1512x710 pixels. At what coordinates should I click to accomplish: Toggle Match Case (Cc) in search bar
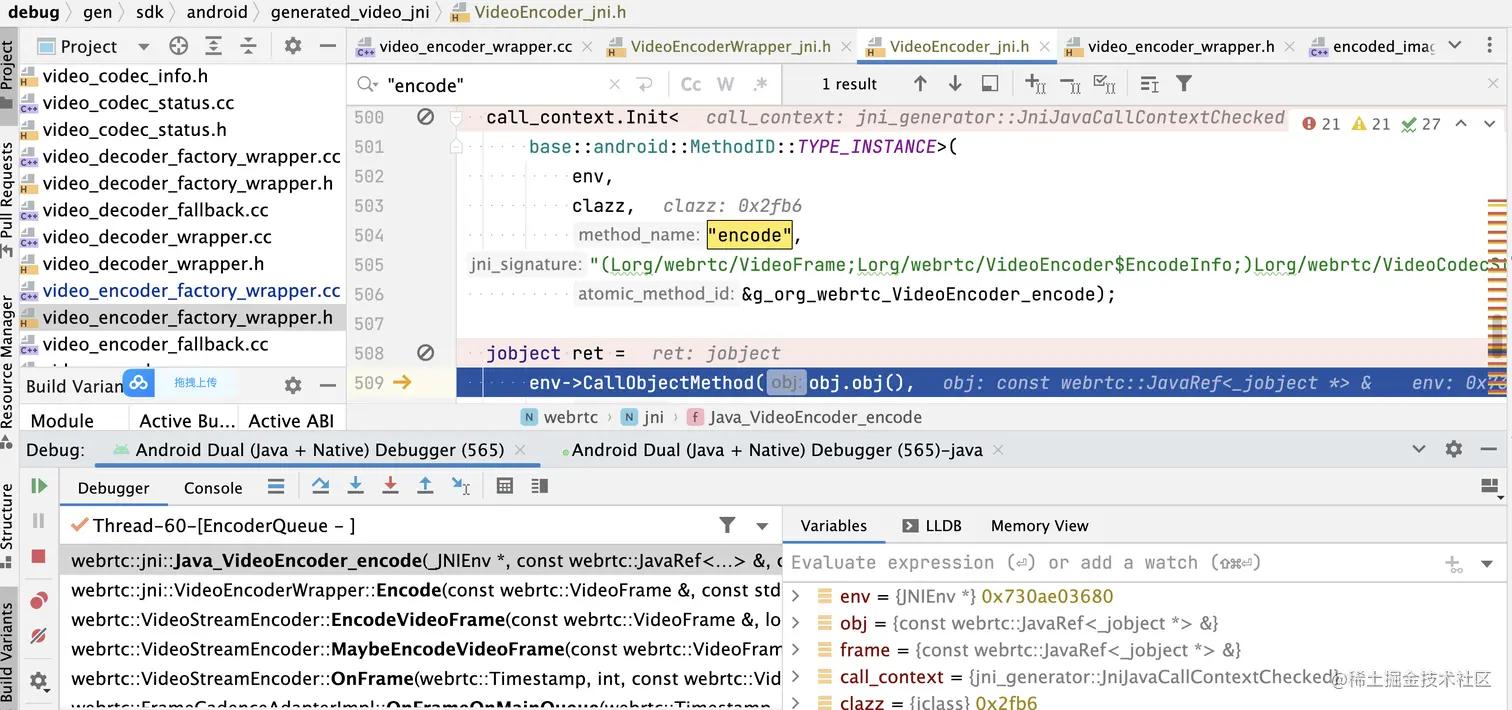click(691, 85)
